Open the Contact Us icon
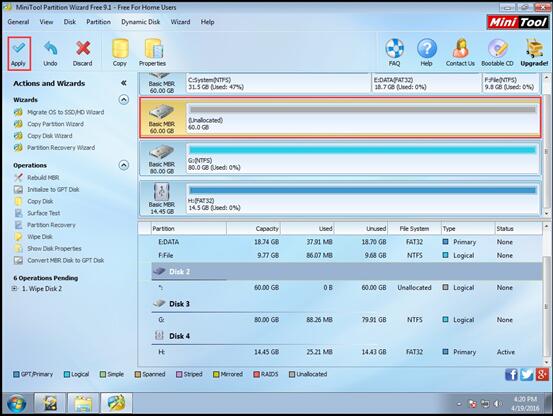 point(460,48)
